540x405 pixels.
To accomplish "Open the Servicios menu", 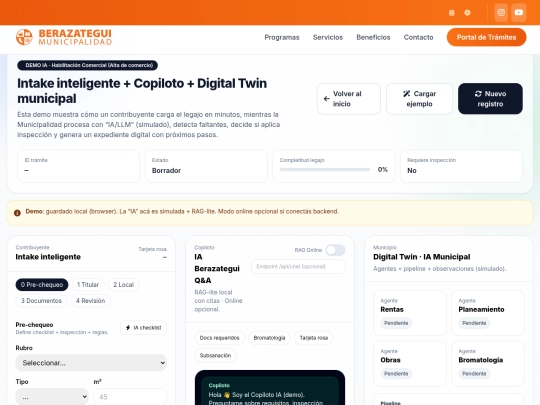I will point(328,37).
